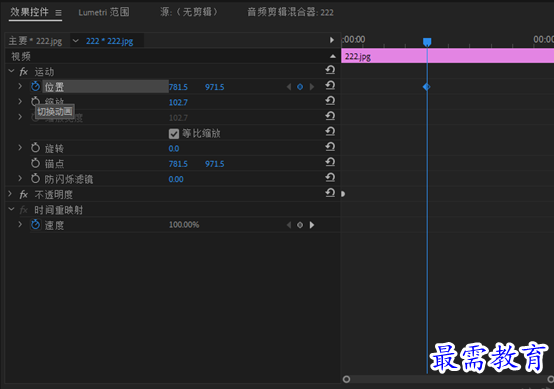Click the position Y value 971.5
554x389 pixels.
tap(214, 87)
